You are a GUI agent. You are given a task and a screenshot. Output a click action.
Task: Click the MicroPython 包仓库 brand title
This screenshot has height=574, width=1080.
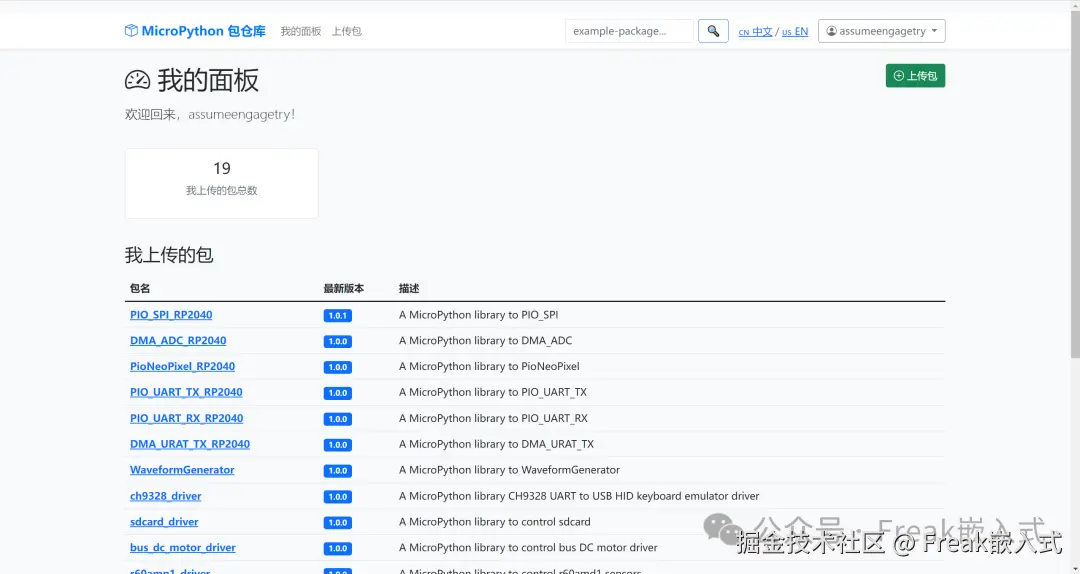203,31
